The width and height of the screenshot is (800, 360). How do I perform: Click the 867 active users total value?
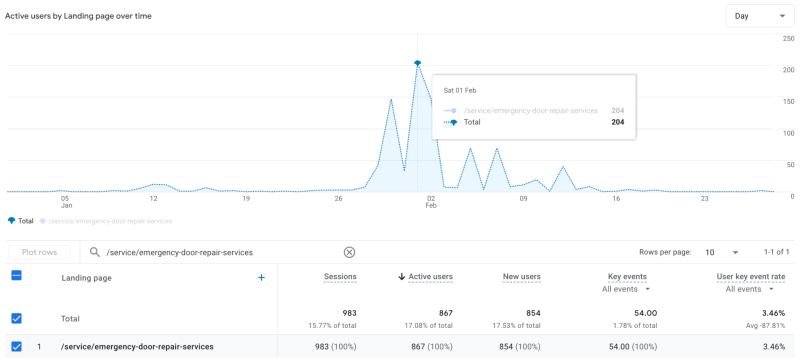445,313
